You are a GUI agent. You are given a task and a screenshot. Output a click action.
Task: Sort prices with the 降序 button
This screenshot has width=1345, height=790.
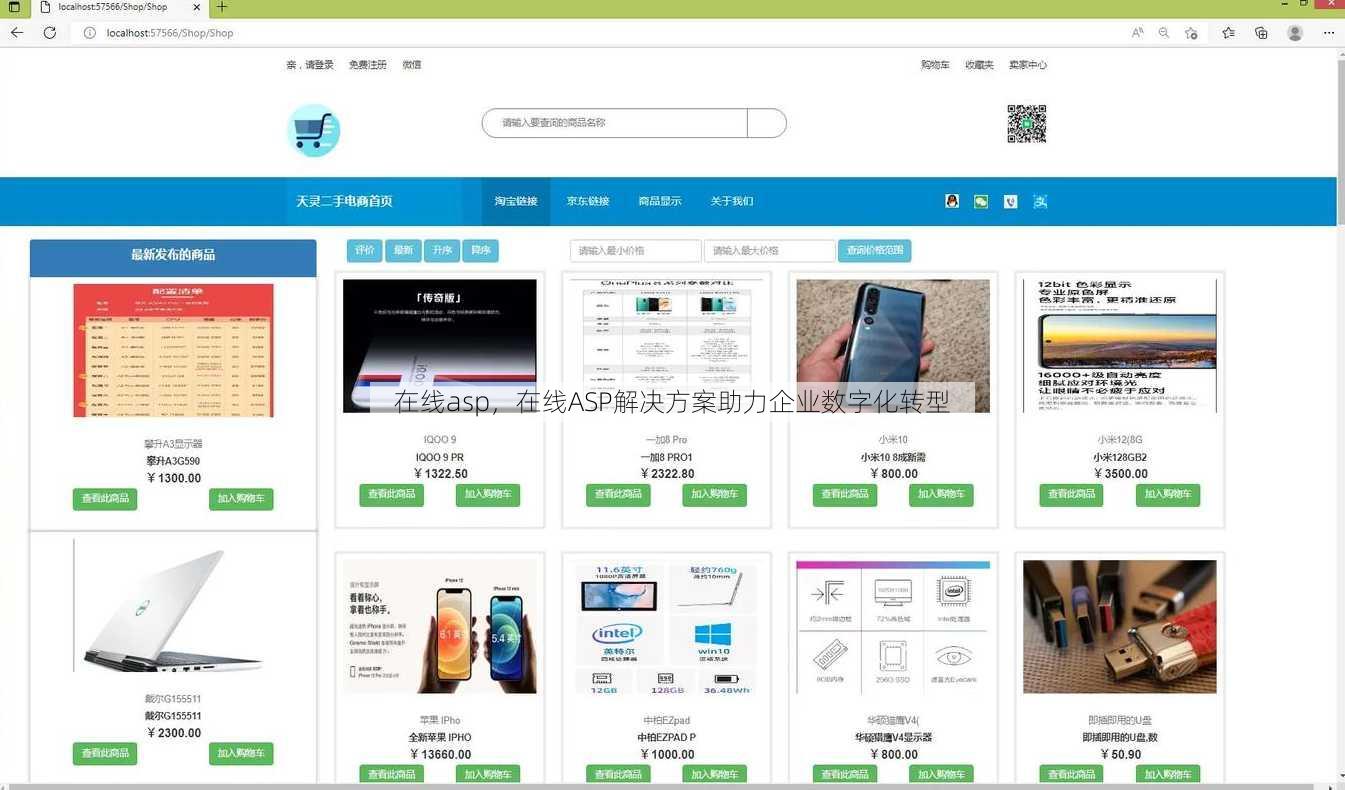point(481,251)
